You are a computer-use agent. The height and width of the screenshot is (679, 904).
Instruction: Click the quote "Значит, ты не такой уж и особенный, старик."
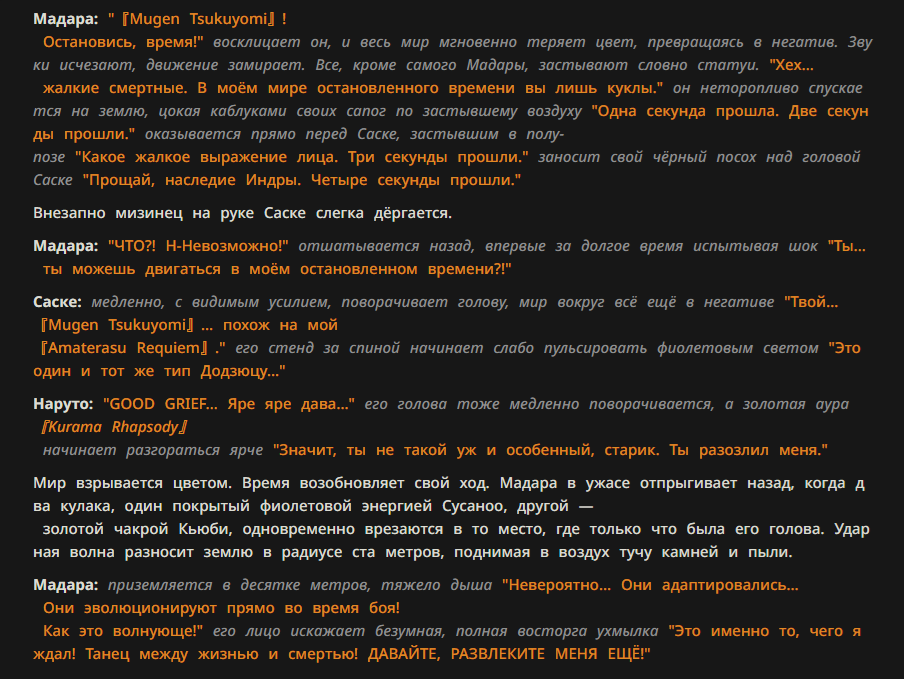pos(466,450)
